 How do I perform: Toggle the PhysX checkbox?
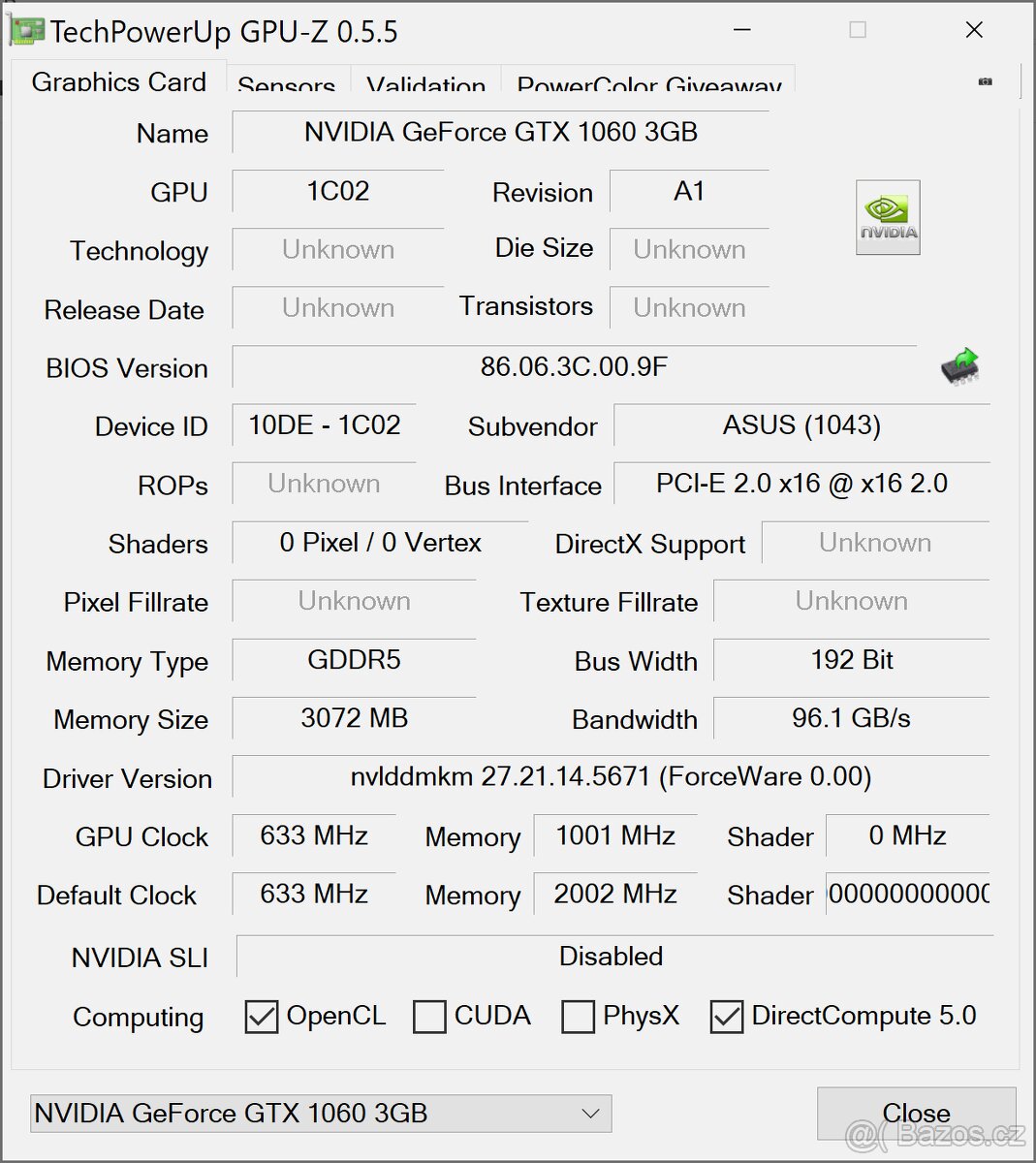[579, 1017]
